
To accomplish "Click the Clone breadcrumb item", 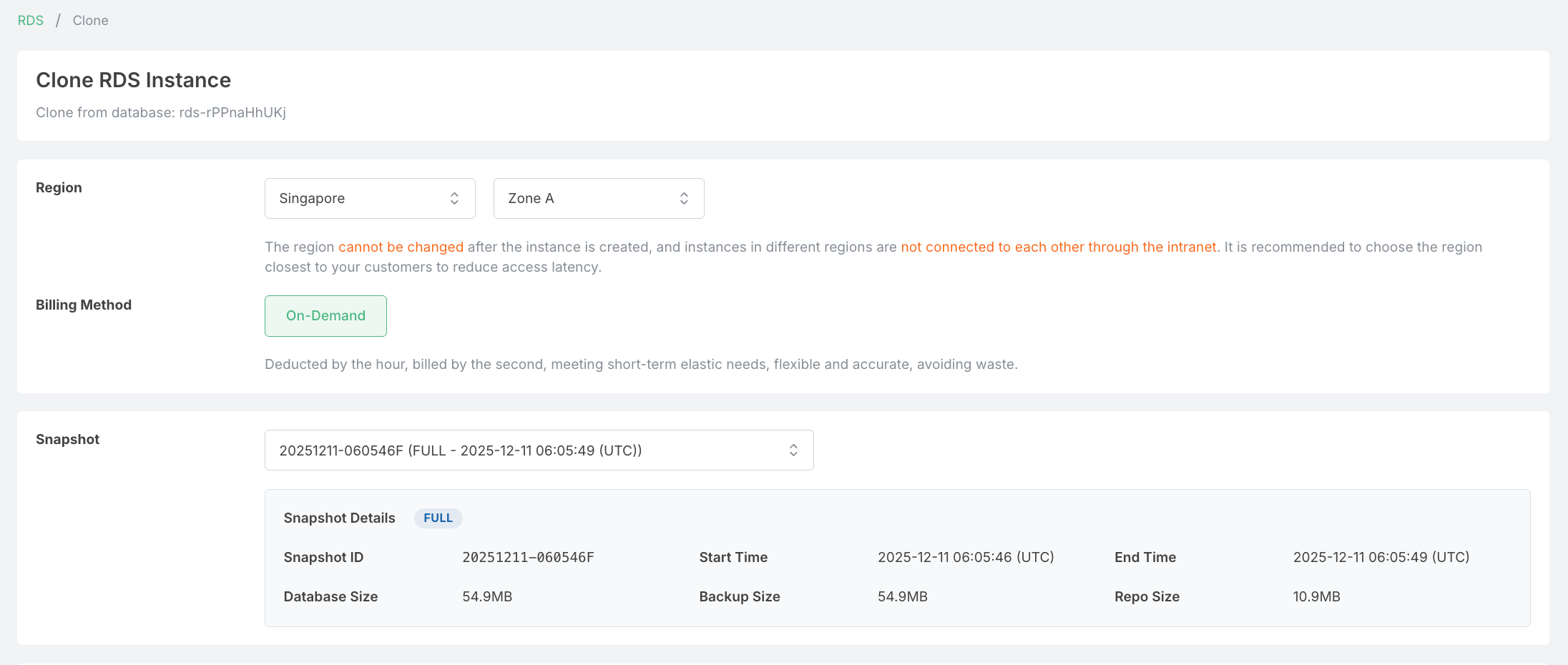I will pos(90,21).
